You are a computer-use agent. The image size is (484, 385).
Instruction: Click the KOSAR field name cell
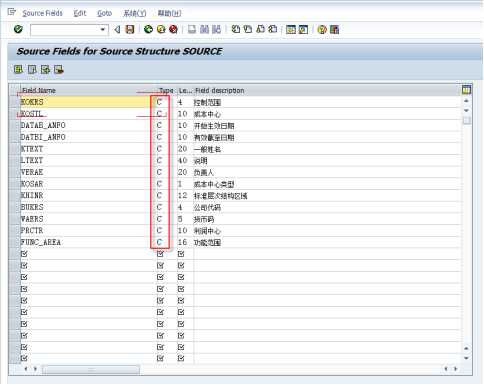(x=86, y=184)
